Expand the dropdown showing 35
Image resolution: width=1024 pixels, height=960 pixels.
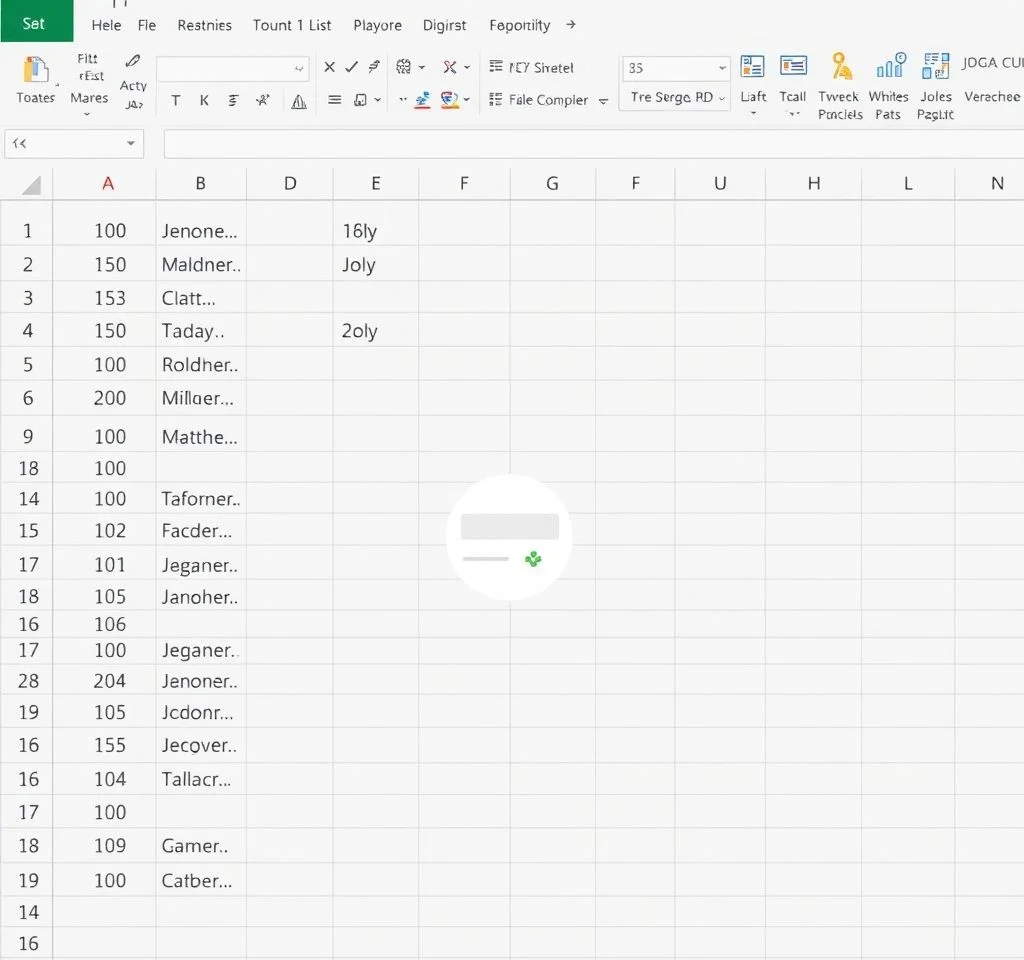[722, 68]
